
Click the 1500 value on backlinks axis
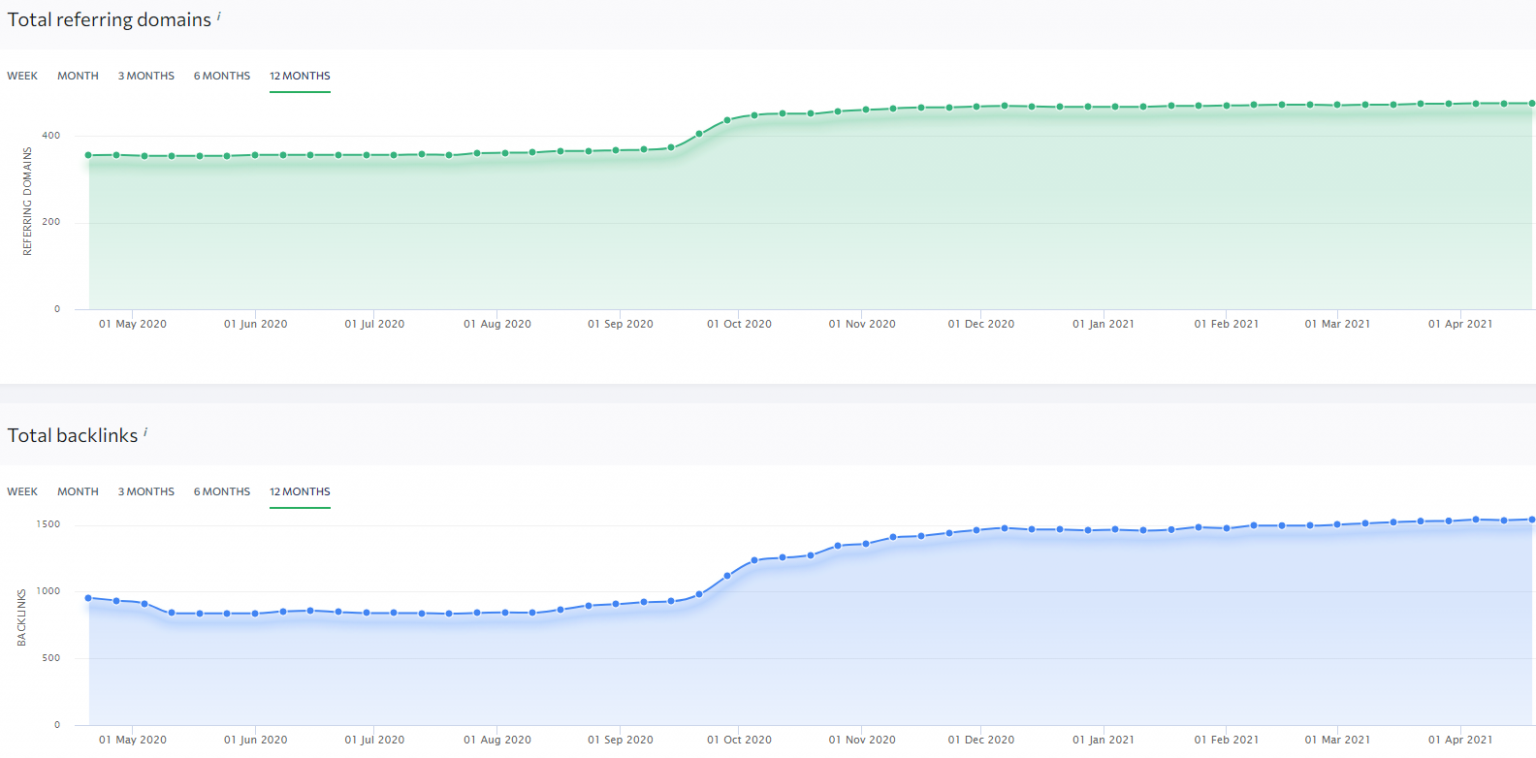(48, 524)
